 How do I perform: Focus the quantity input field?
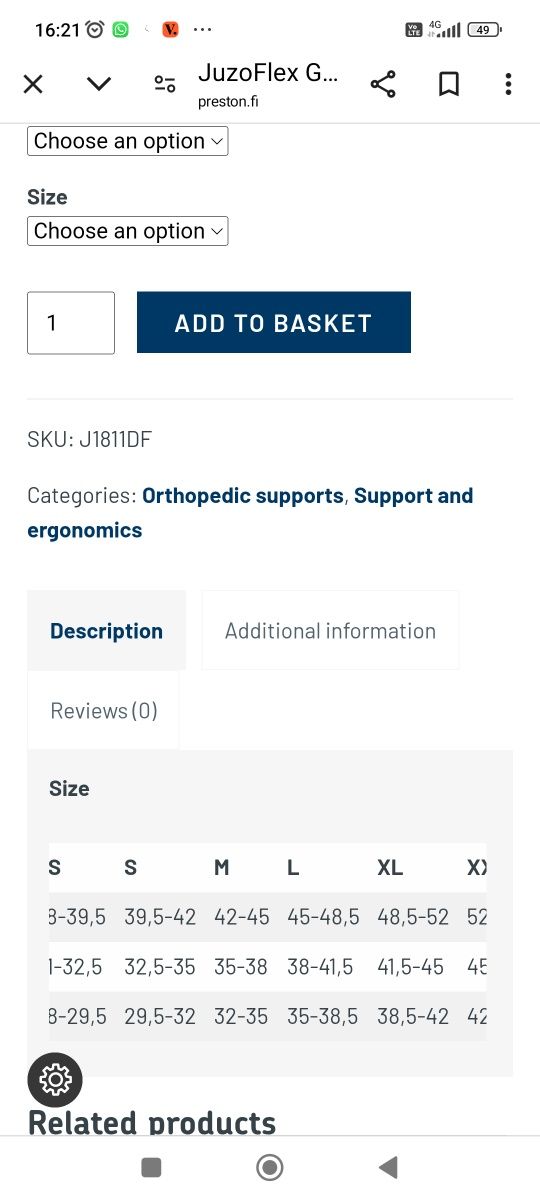tap(71, 323)
